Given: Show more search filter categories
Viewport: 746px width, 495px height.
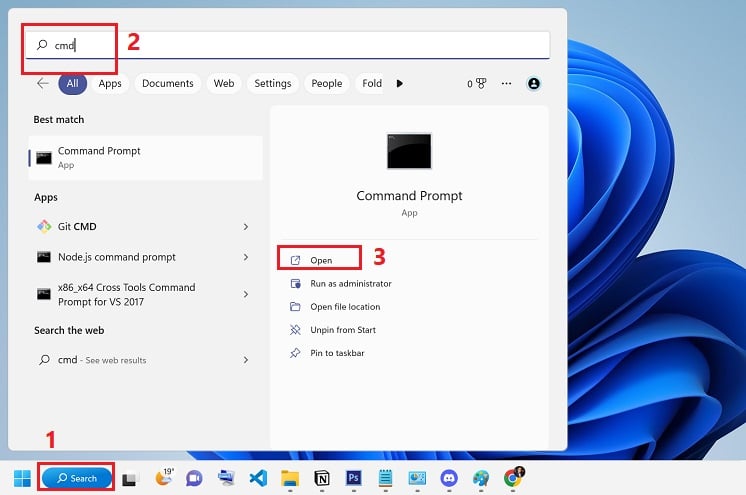Looking at the screenshot, I should 400,84.
